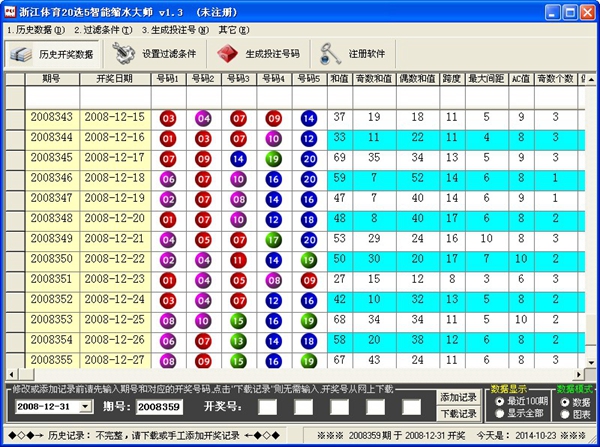Screen dimensions: 600x447
Task: Select date cell 2008-12-25
Action: 115,321
